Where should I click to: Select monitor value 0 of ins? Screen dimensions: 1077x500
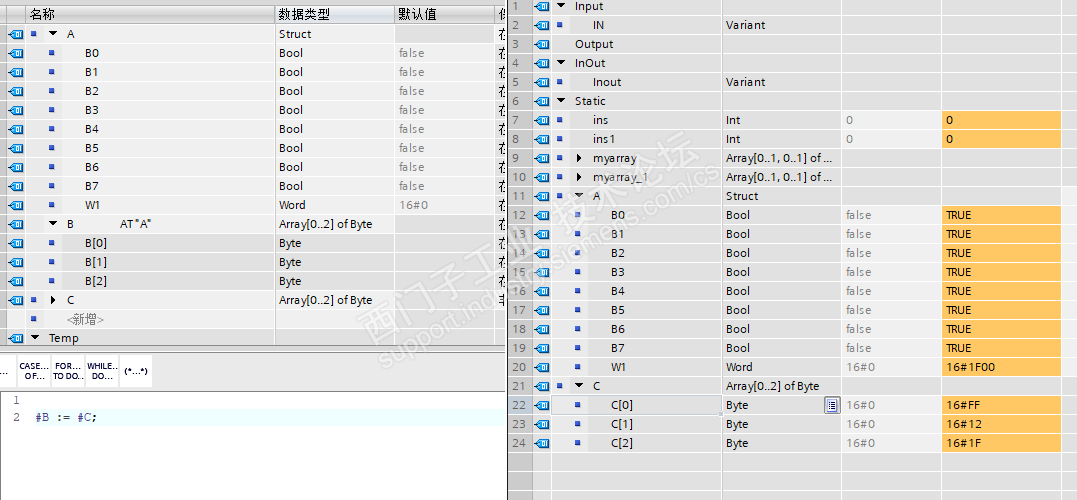[1001, 120]
